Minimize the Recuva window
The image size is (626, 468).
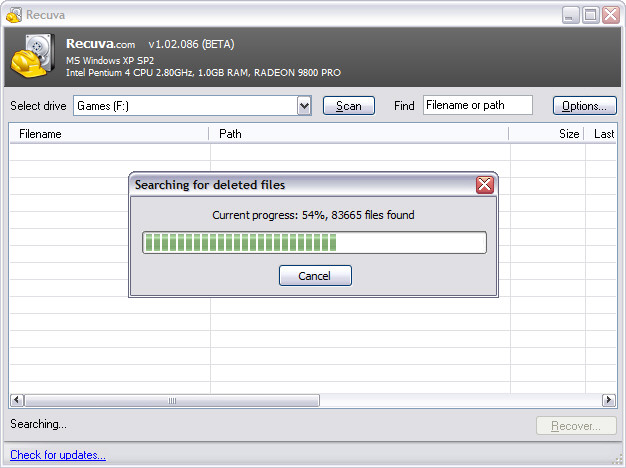pyautogui.click(x=570, y=15)
